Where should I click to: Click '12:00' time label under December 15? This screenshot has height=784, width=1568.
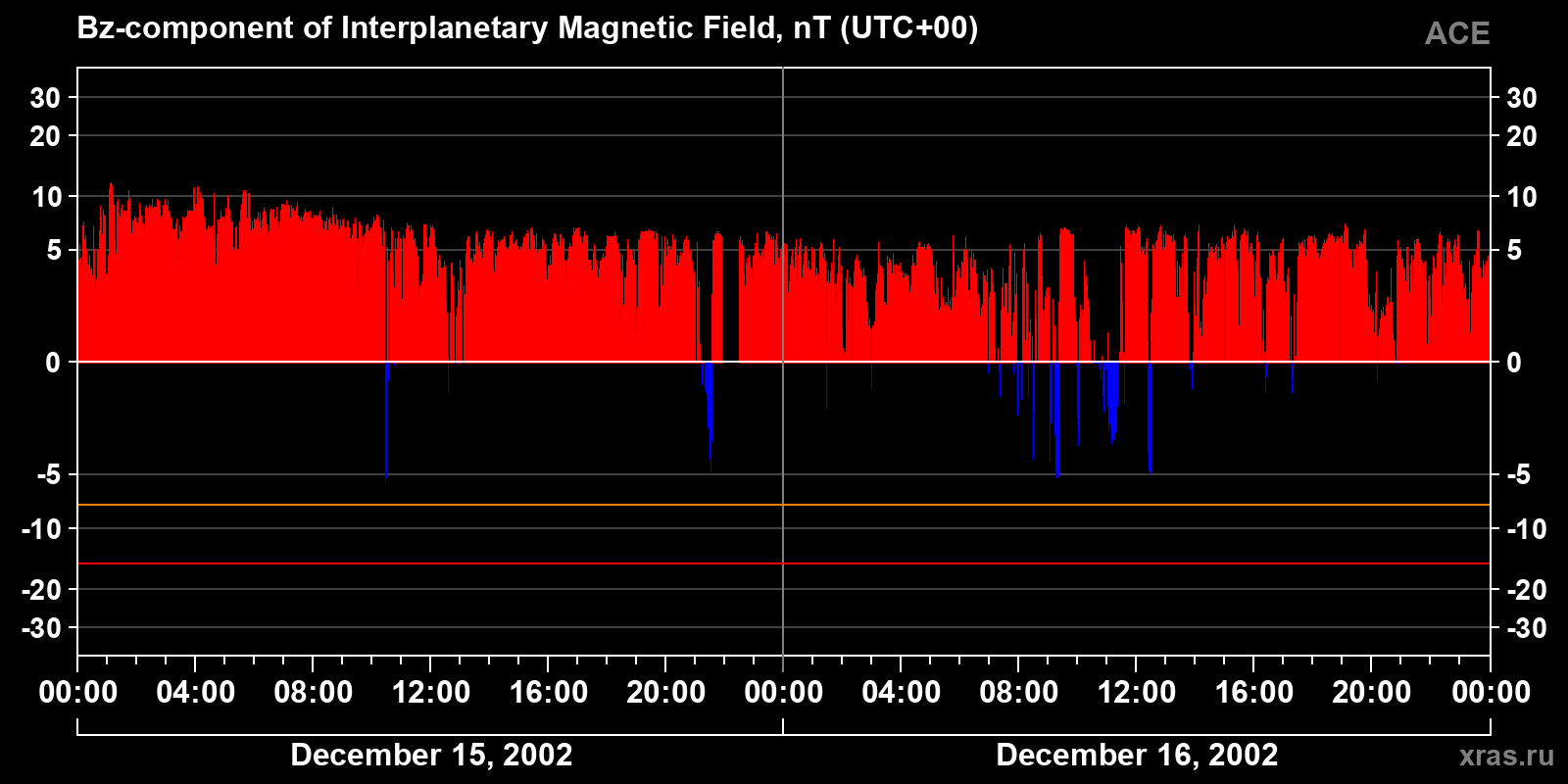(x=431, y=692)
